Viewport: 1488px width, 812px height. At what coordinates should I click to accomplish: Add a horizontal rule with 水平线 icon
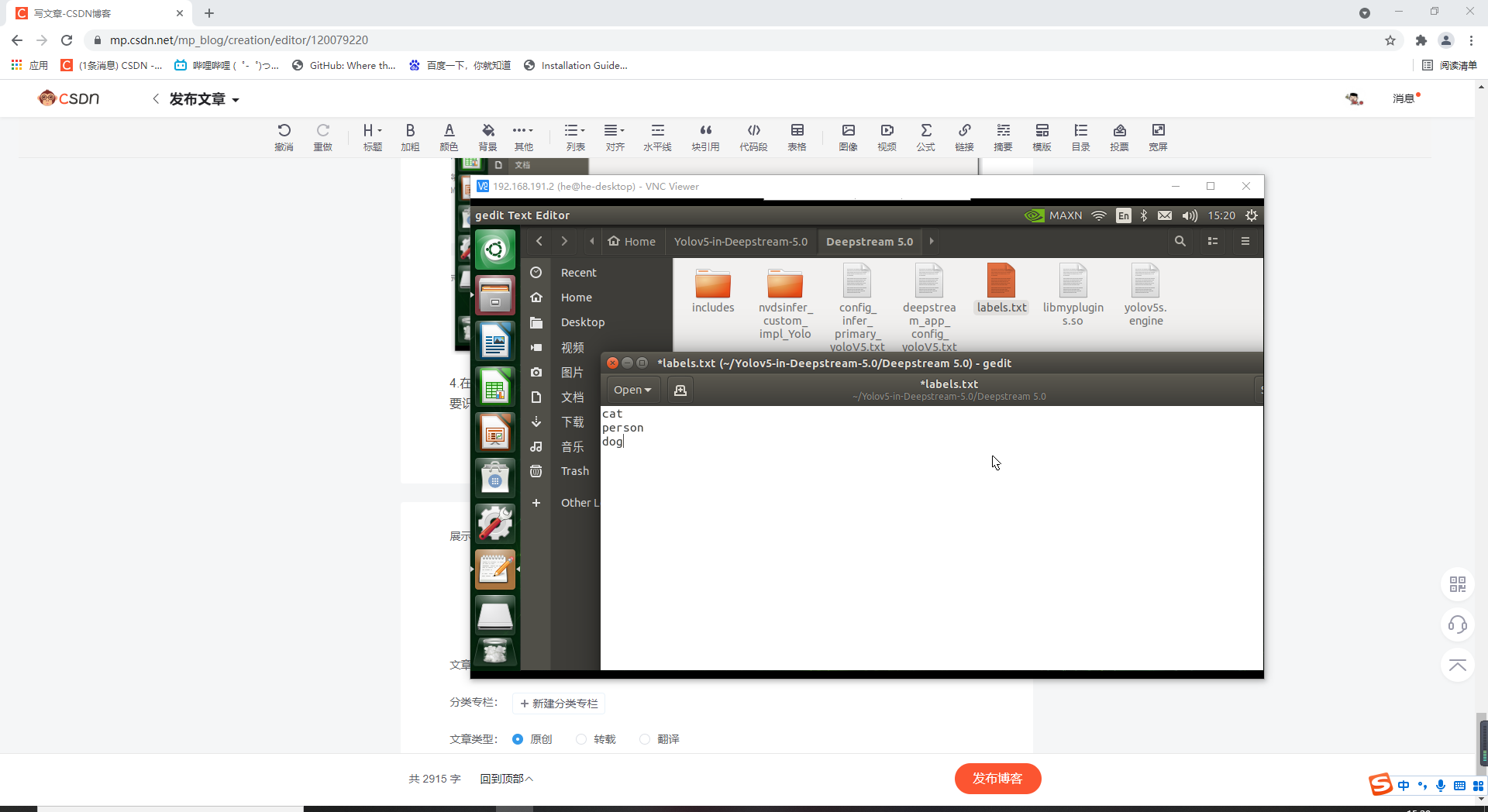click(657, 136)
